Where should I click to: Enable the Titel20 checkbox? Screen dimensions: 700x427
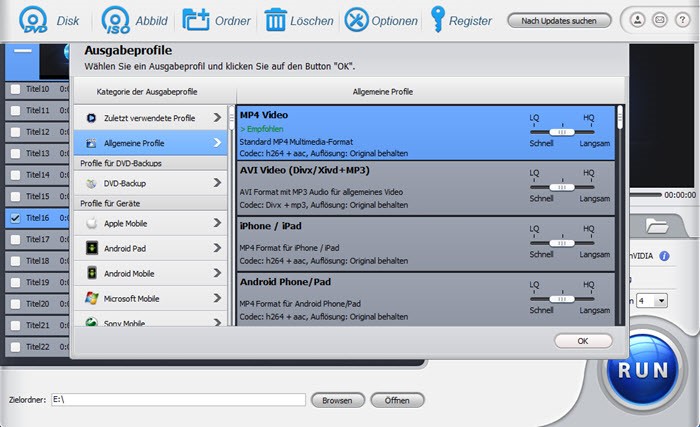(15, 304)
